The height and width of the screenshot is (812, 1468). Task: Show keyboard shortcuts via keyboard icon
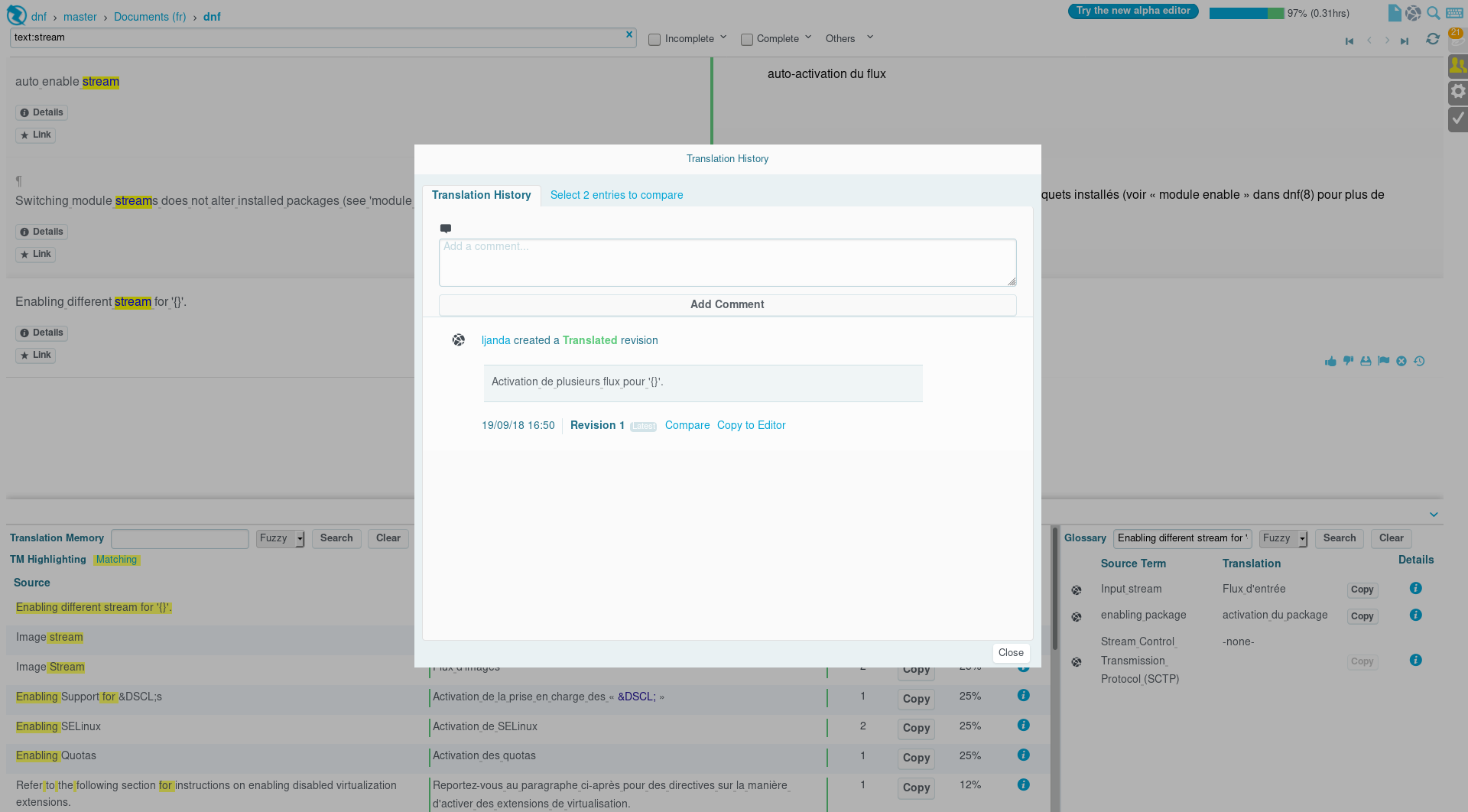(x=1455, y=13)
